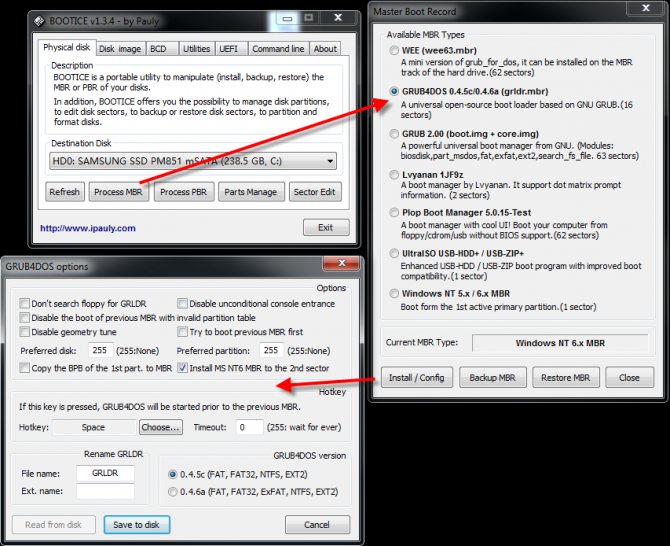Click the Choose... hotkey button
The image size is (670, 546).
161,427
